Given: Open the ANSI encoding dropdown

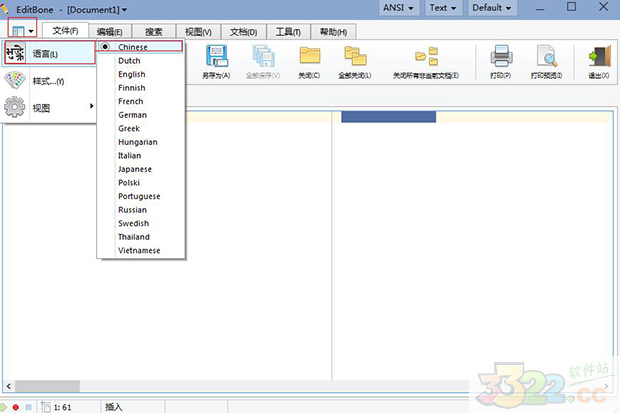Looking at the screenshot, I should [399, 8].
